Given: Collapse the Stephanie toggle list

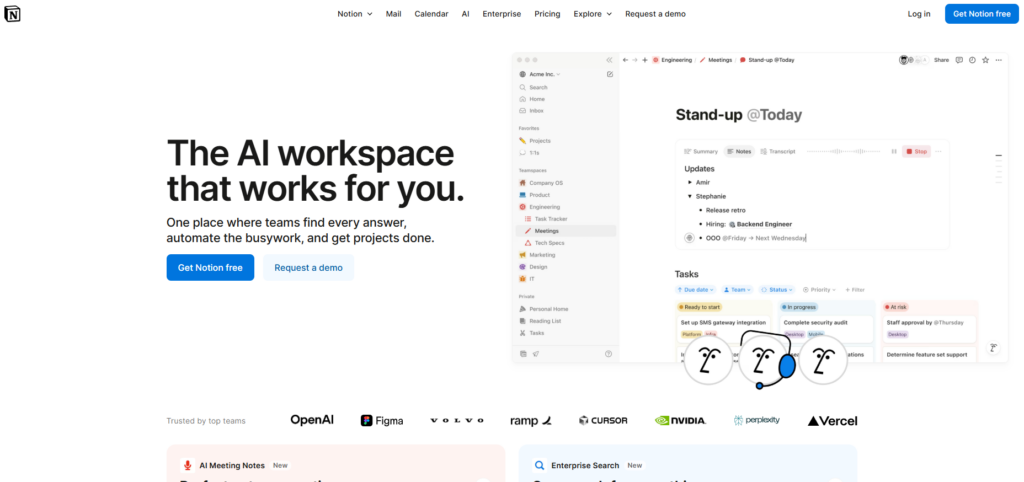Looking at the screenshot, I should pos(689,197).
